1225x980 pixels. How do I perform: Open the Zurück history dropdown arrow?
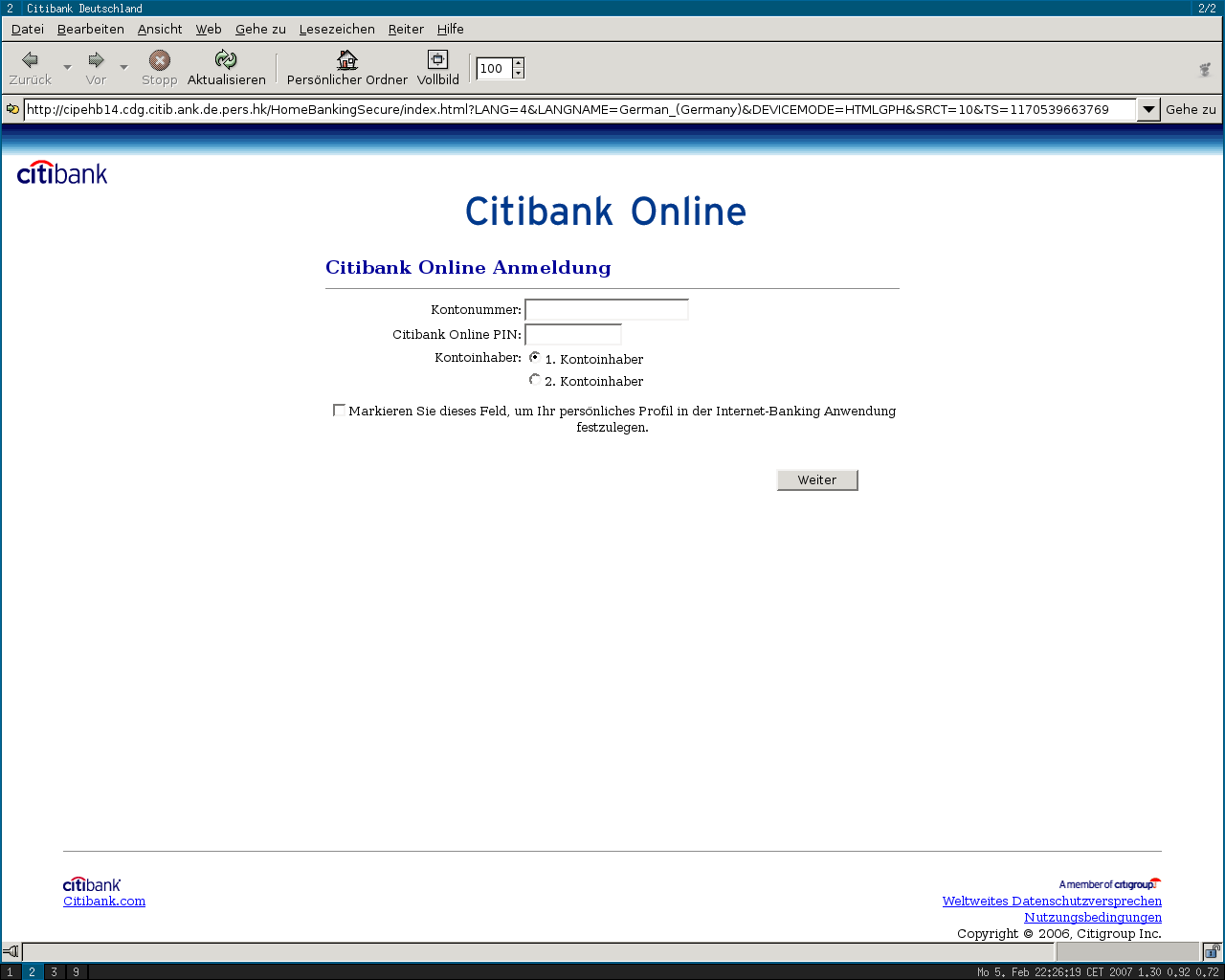pyautogui.click(x=67, y=67)
